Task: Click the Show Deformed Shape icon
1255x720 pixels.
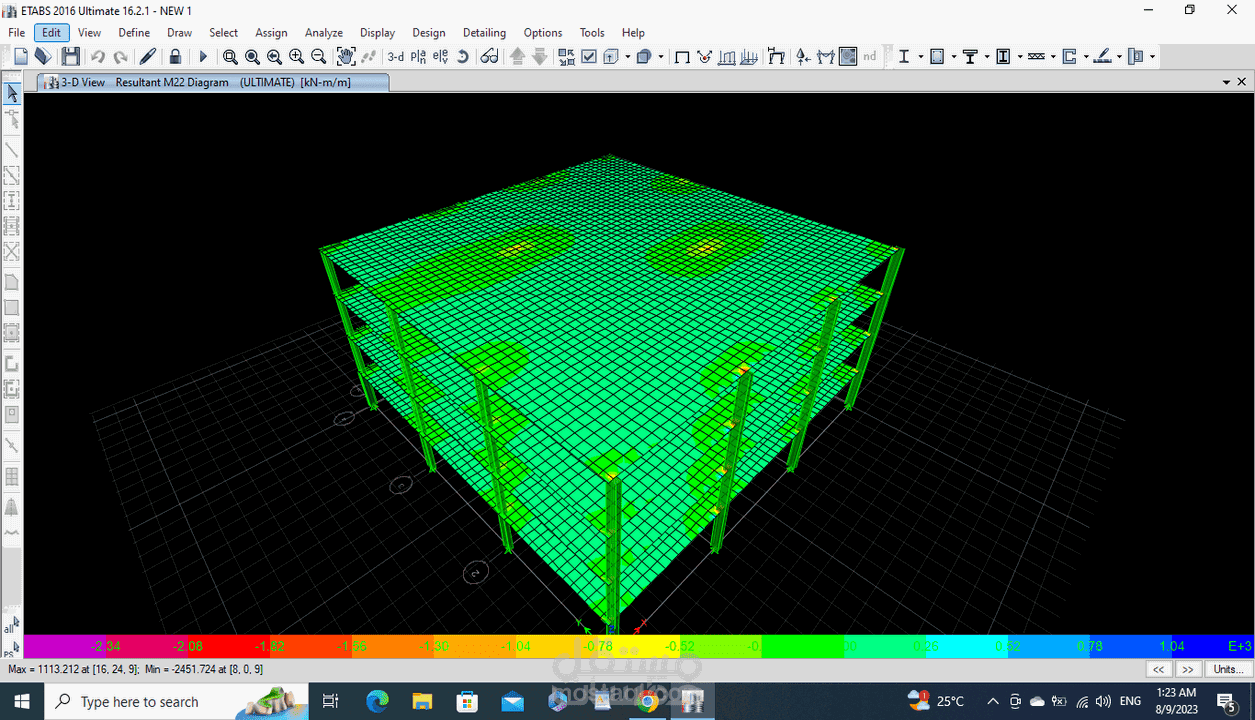Action: click(x=705, y=57)
